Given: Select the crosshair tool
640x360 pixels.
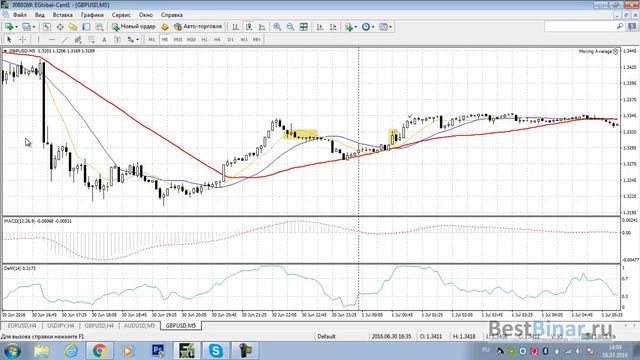Looking at the screenshot, I should pos(23,40).
